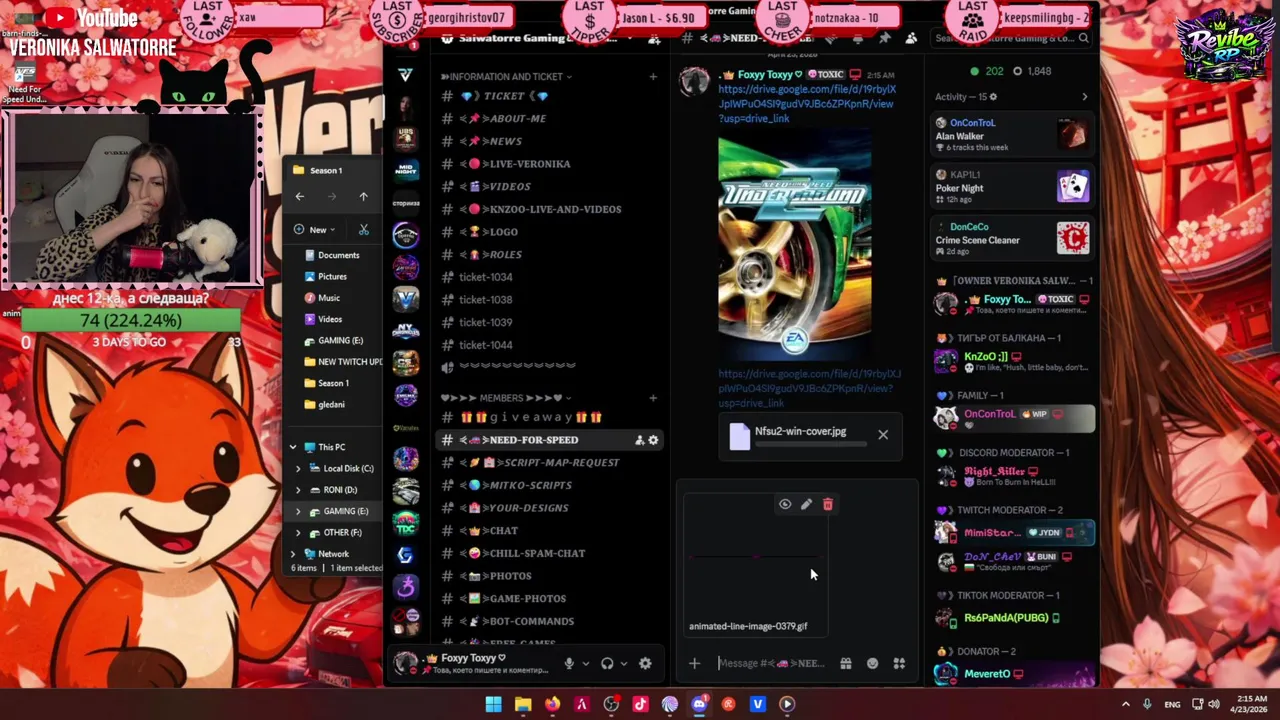The height and width of the screenshot is (720, 1280).
Task: Select member Rs6PaNdA(PUBG) in member list
Action: [1012, 618]
